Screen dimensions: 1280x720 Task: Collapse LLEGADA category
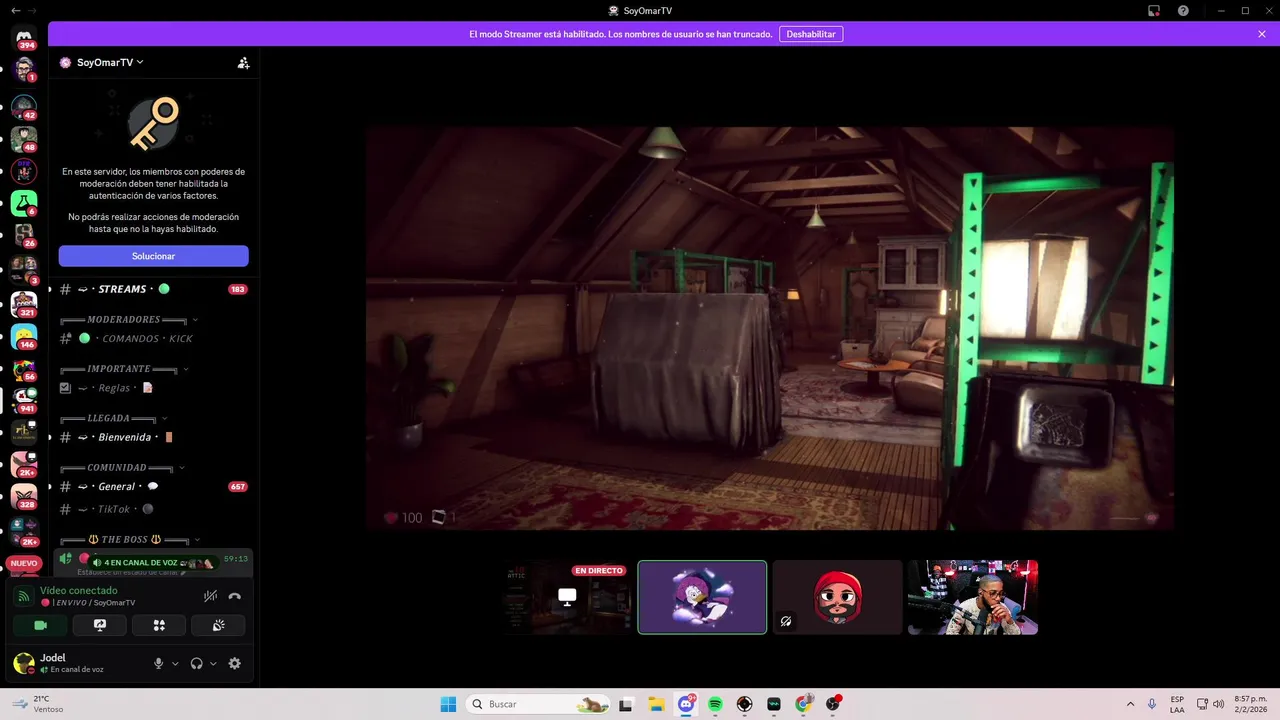tap(114, 418)
